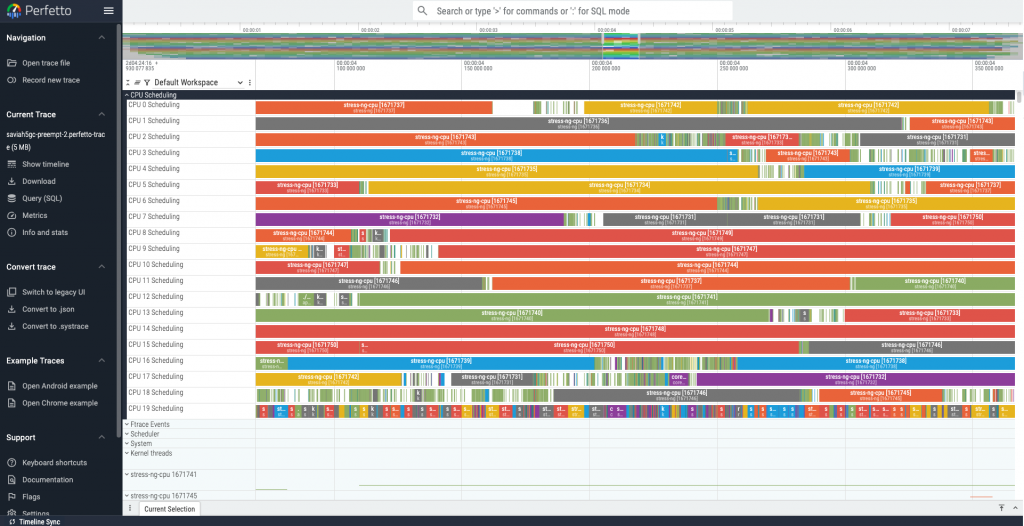This screenshot has width=1024, height=526.
Task: Open Metrics from the sidebar
Action: (x=35, y=215)
